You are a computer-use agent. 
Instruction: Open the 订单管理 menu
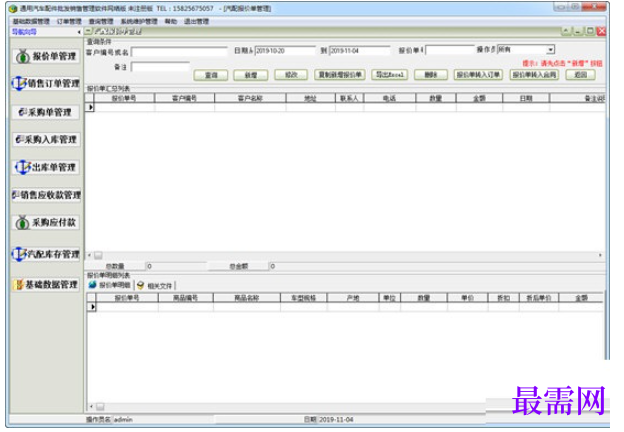tap(69, 21)
